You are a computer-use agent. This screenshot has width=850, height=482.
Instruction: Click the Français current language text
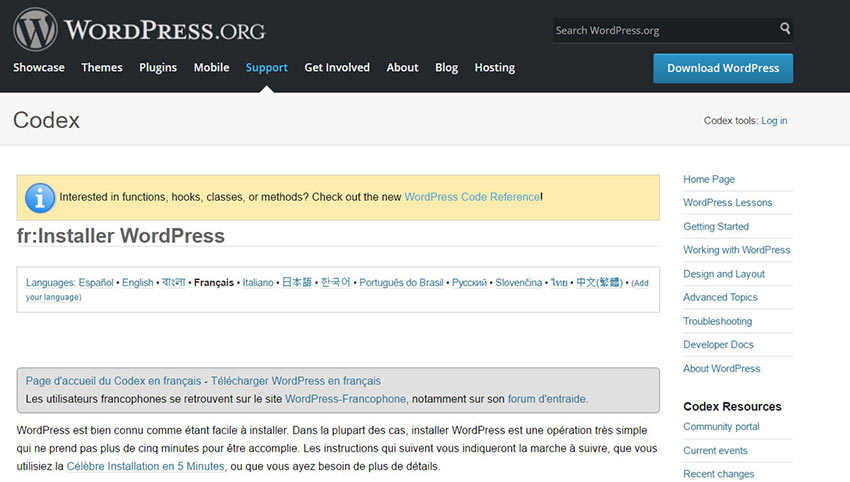pyautogui.click(x=214, y=282)
